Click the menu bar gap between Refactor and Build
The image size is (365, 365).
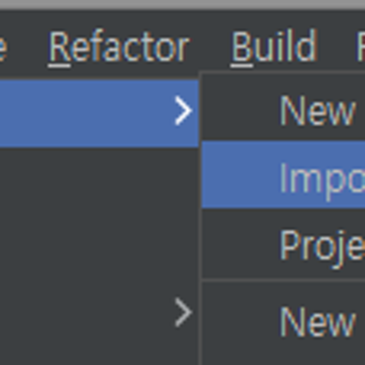(x=211, y=47)
